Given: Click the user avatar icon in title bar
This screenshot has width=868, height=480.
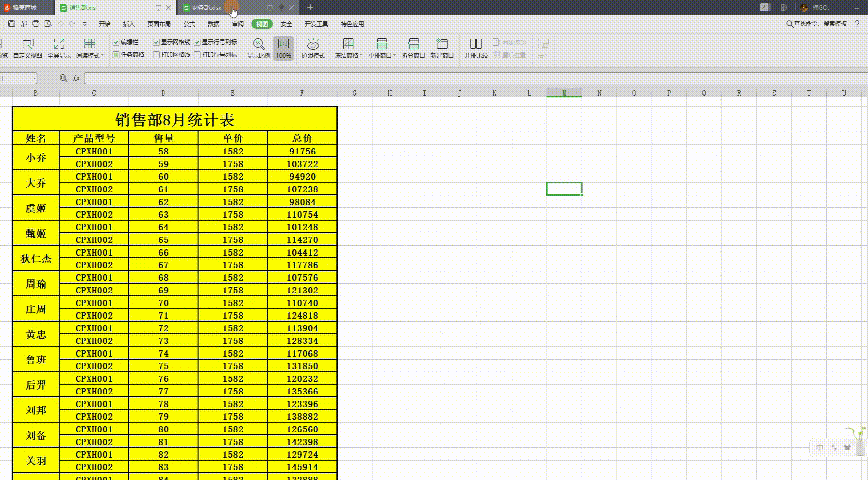Looking at the screenshot, I should (x=804, y=7).
